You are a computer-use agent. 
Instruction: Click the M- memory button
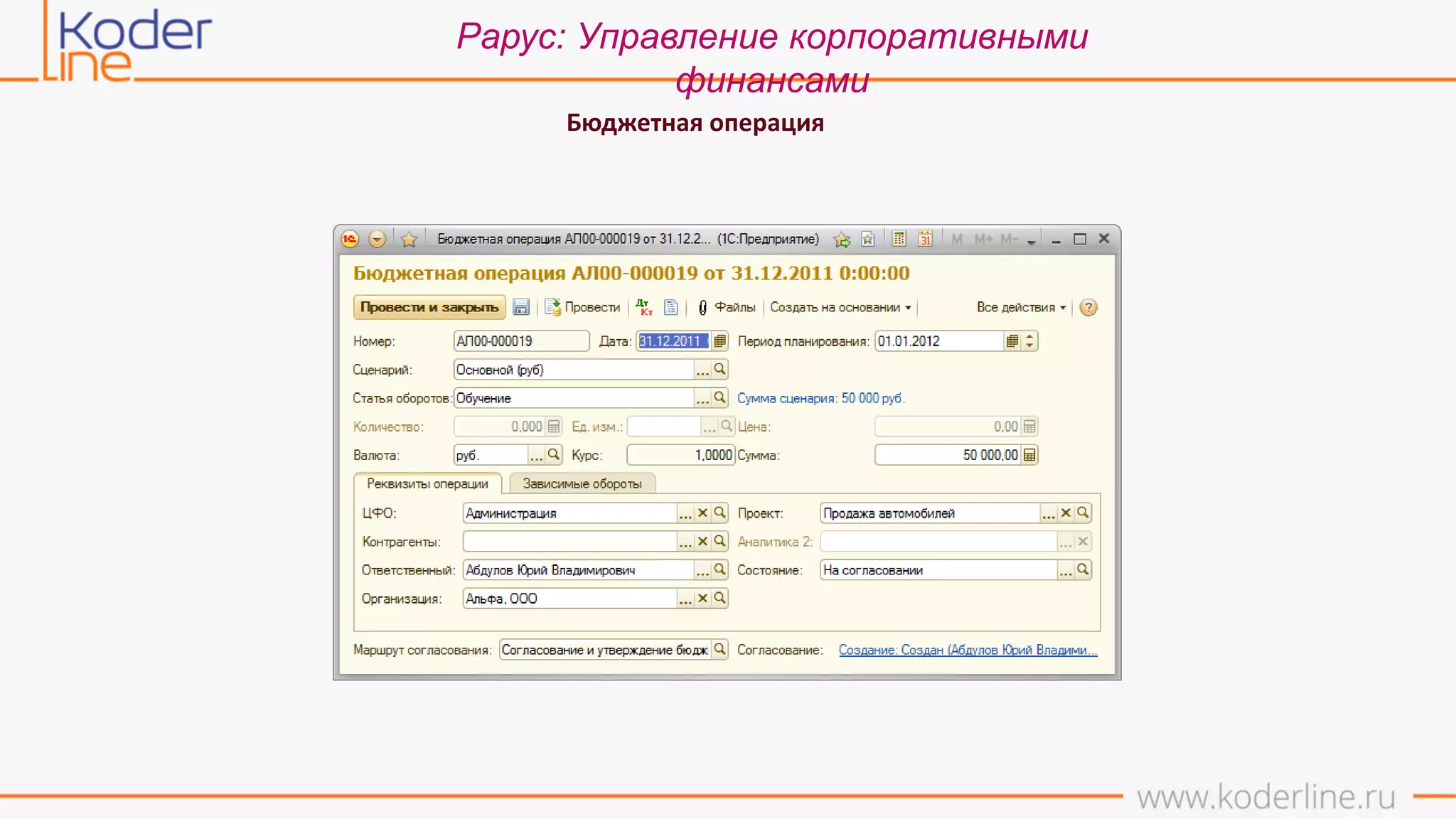(1009, 239)
